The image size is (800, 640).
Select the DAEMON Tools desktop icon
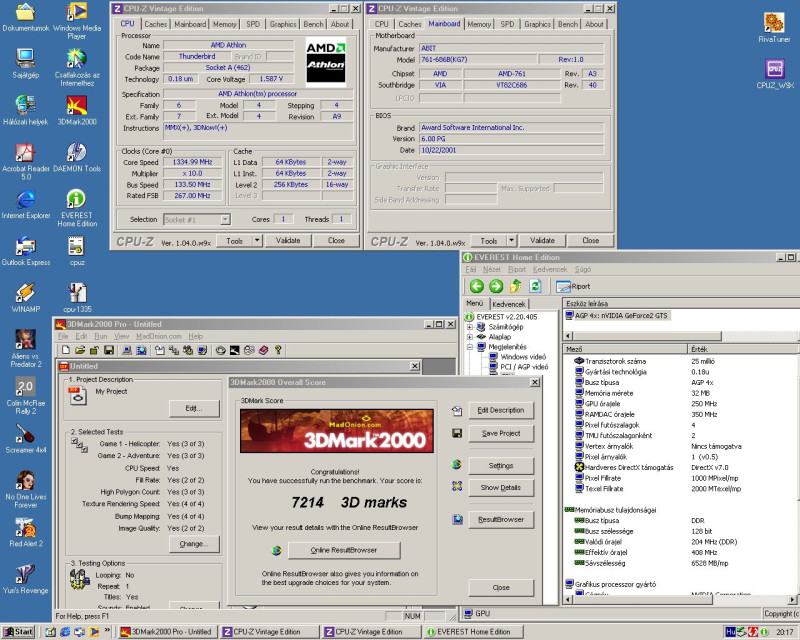pyautogui.click(x=77, y=158)
